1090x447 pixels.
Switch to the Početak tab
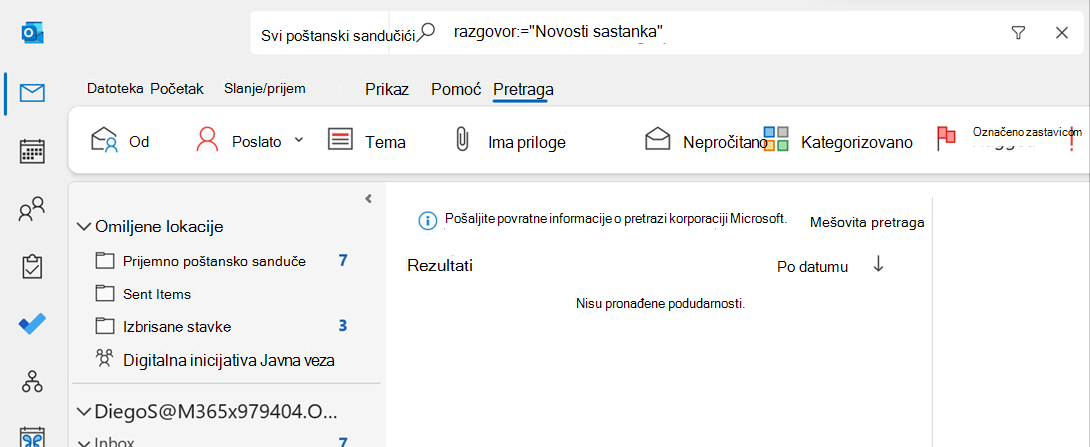177,88
